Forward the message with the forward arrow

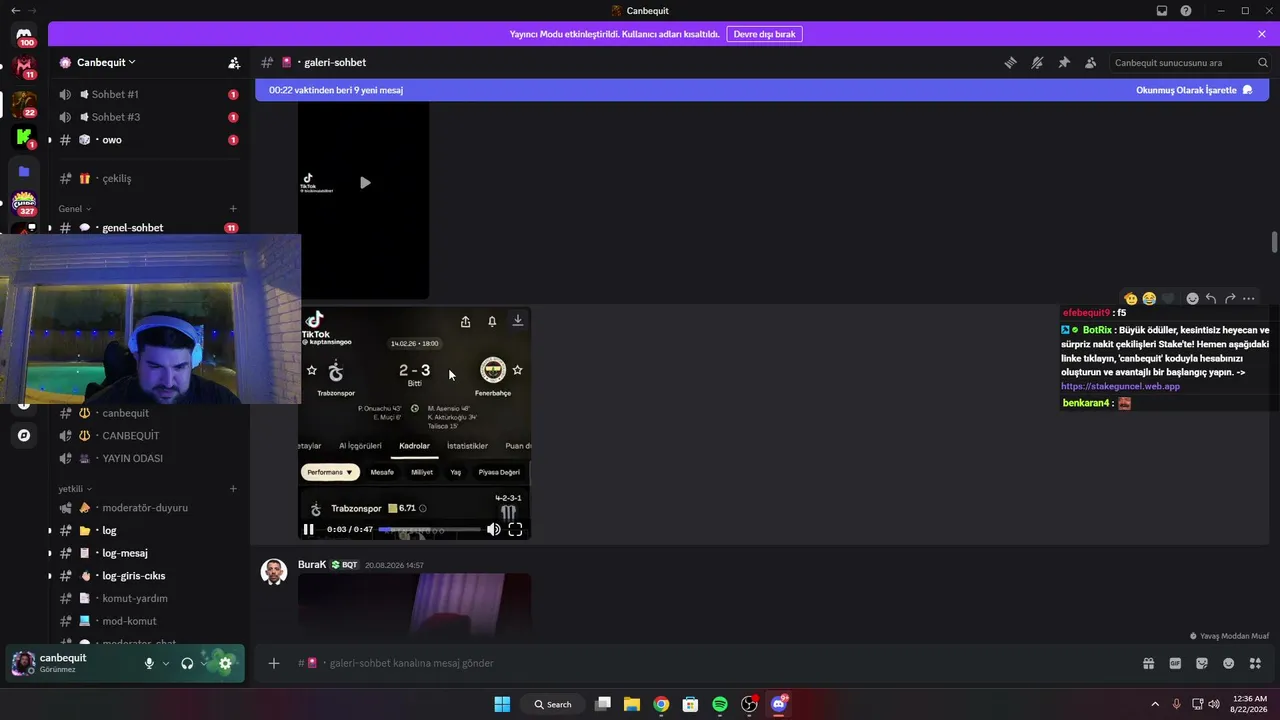coord(1230,299)
